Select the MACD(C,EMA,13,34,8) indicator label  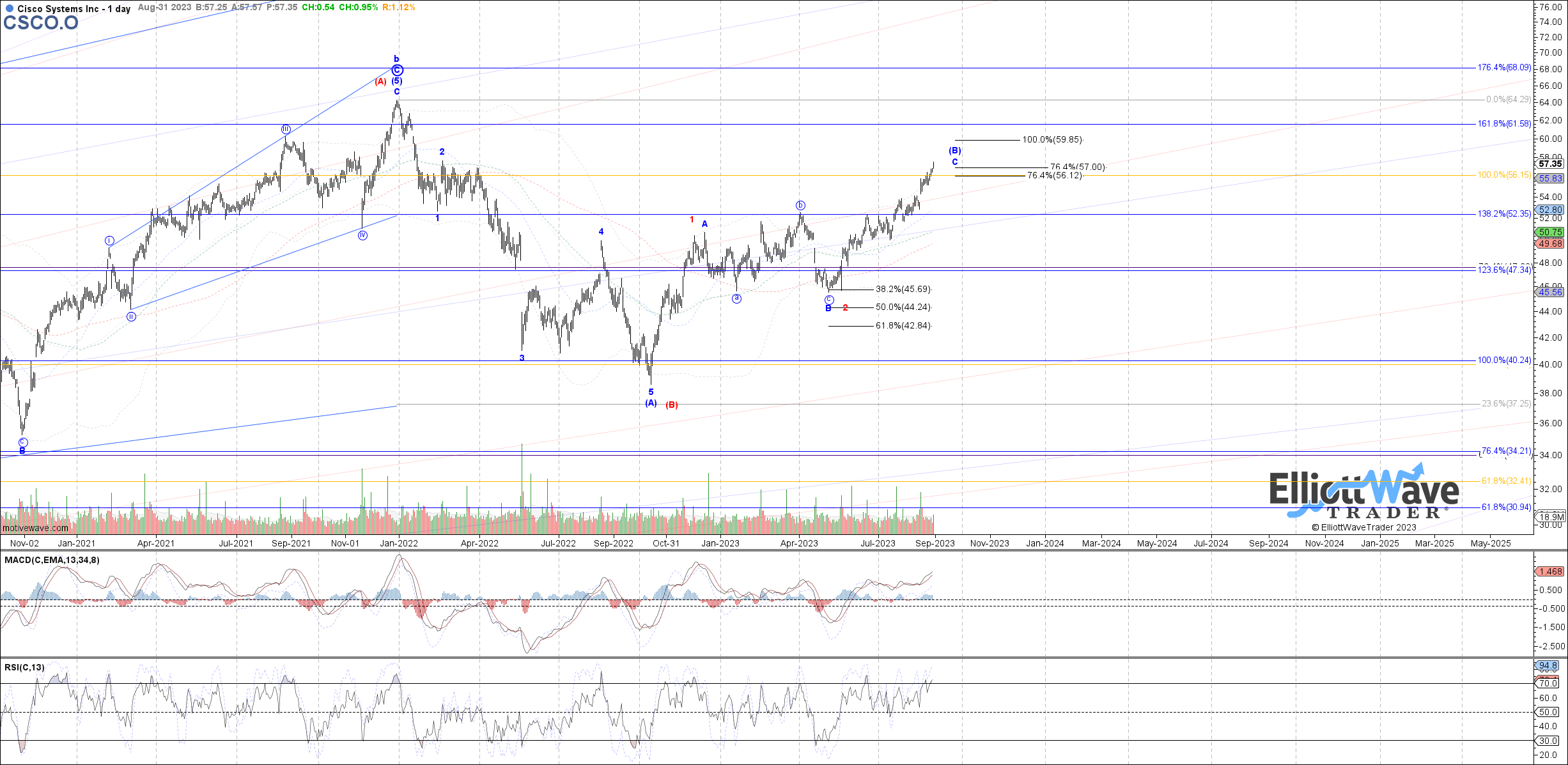point(52,560)
